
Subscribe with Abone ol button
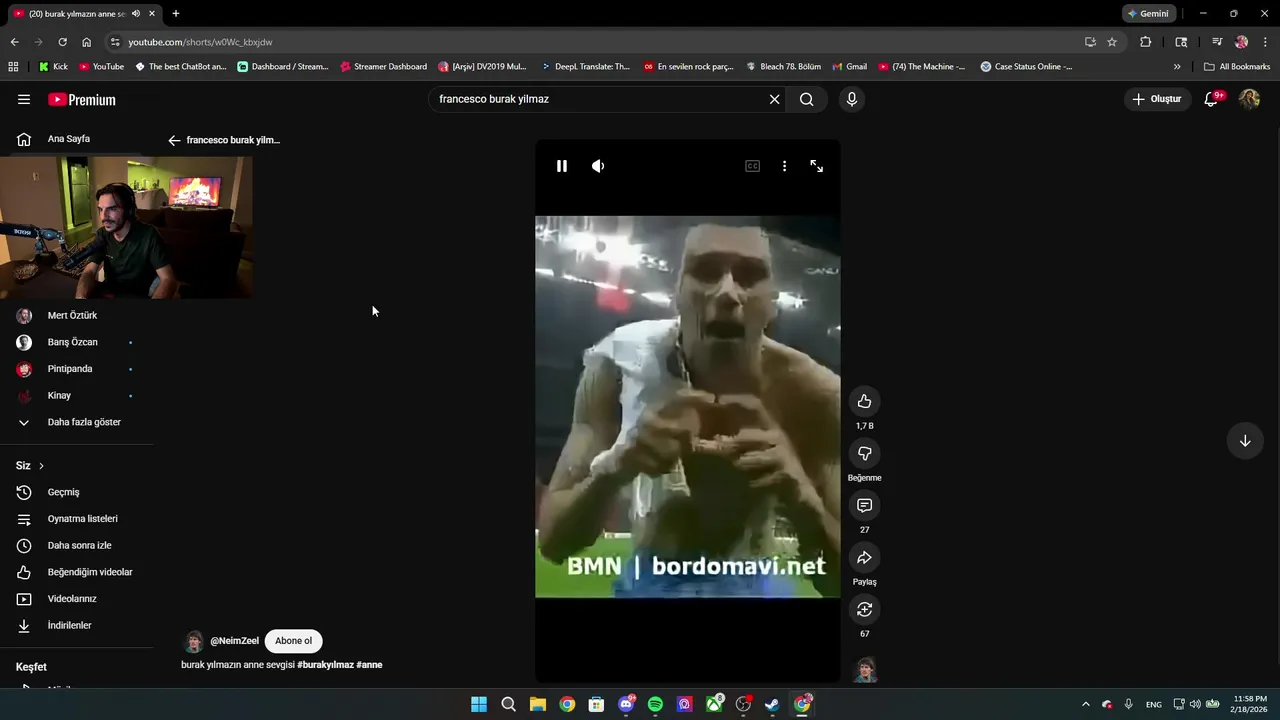[x=293, y=641]
